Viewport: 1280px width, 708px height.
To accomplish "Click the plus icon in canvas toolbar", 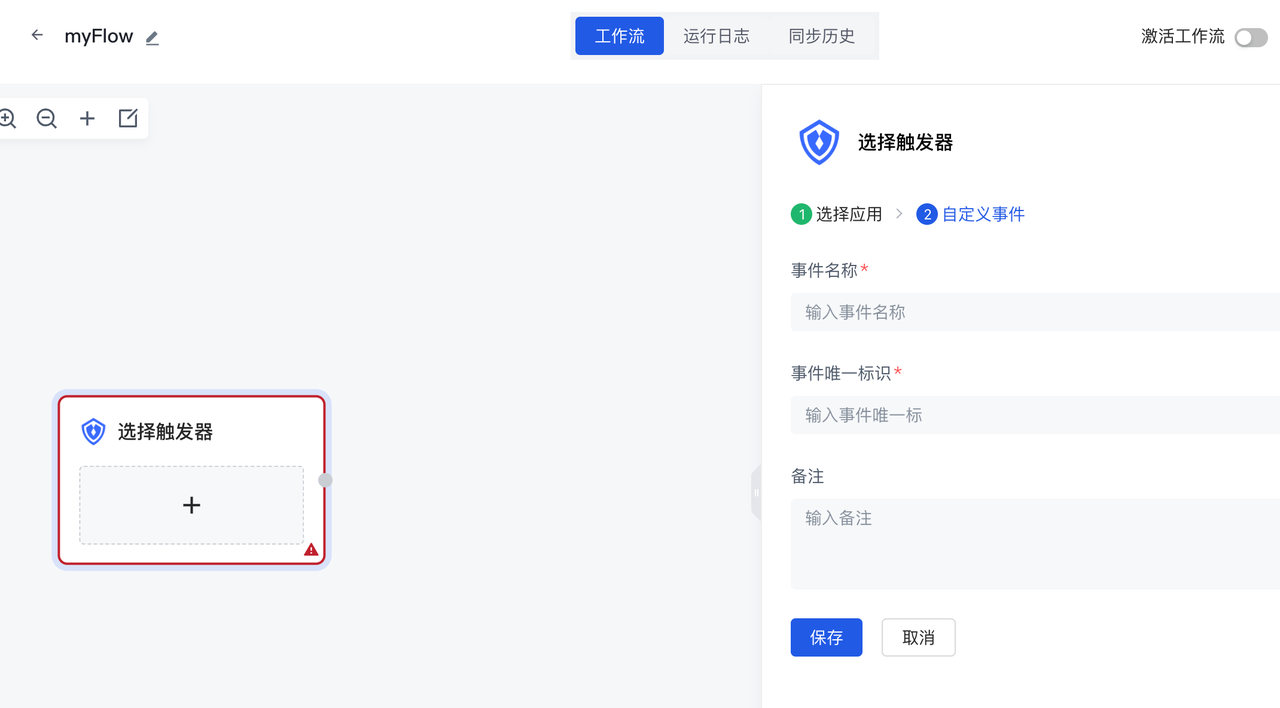I will [87, 119].
